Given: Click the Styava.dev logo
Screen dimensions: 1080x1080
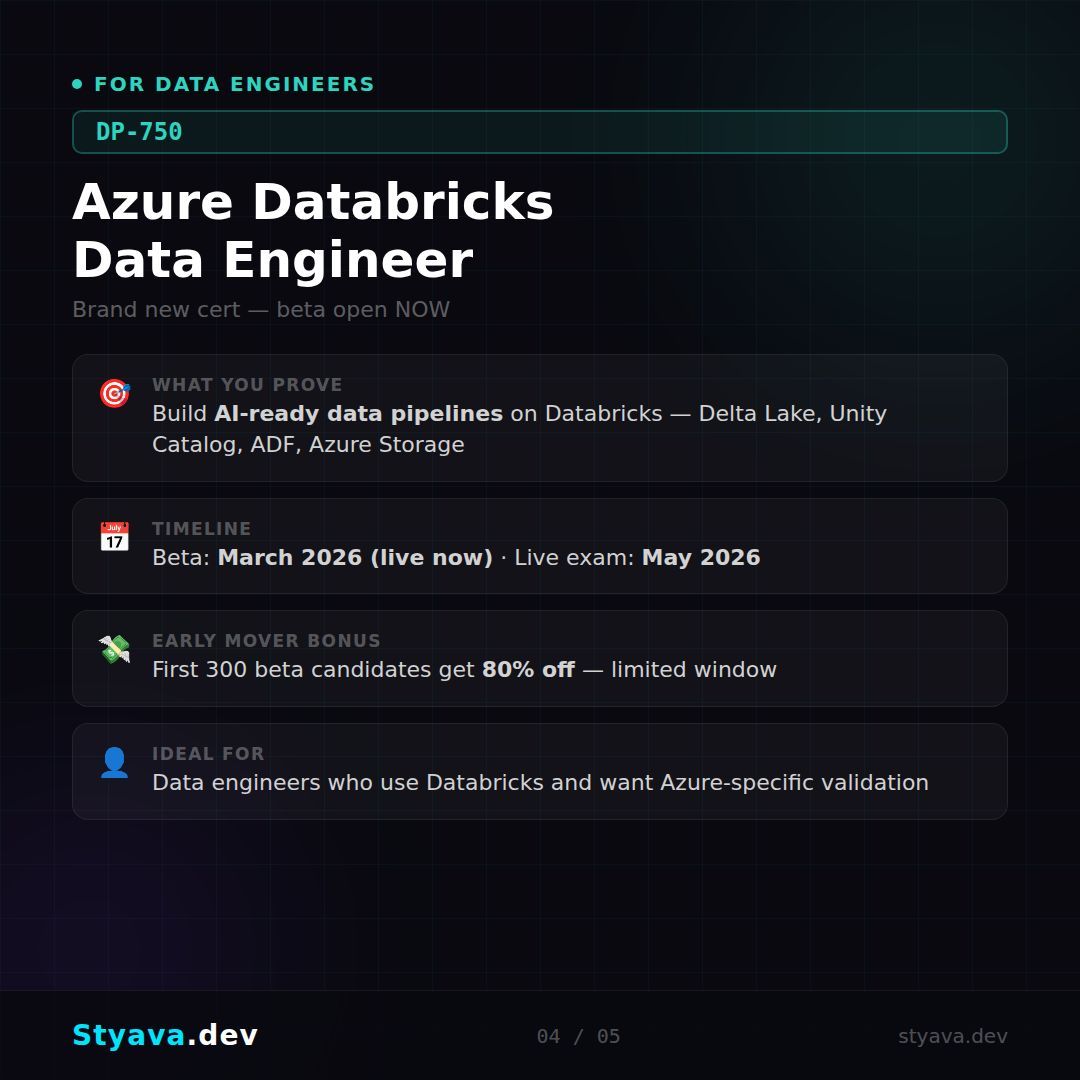Looking at the screenshot, I should pos(165,1035).
